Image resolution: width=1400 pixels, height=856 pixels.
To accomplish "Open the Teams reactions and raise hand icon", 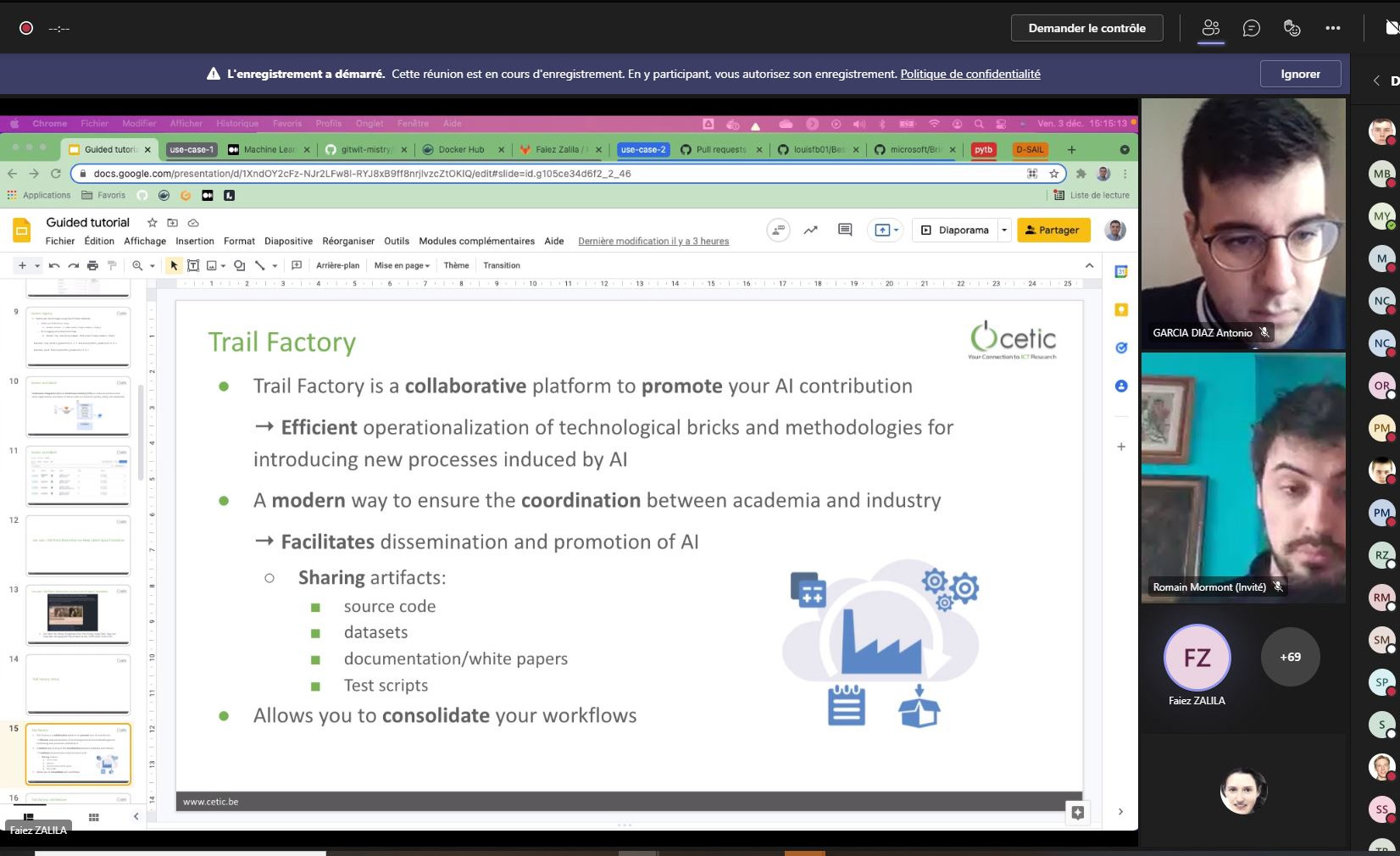I will click(x=1292, y=28).
